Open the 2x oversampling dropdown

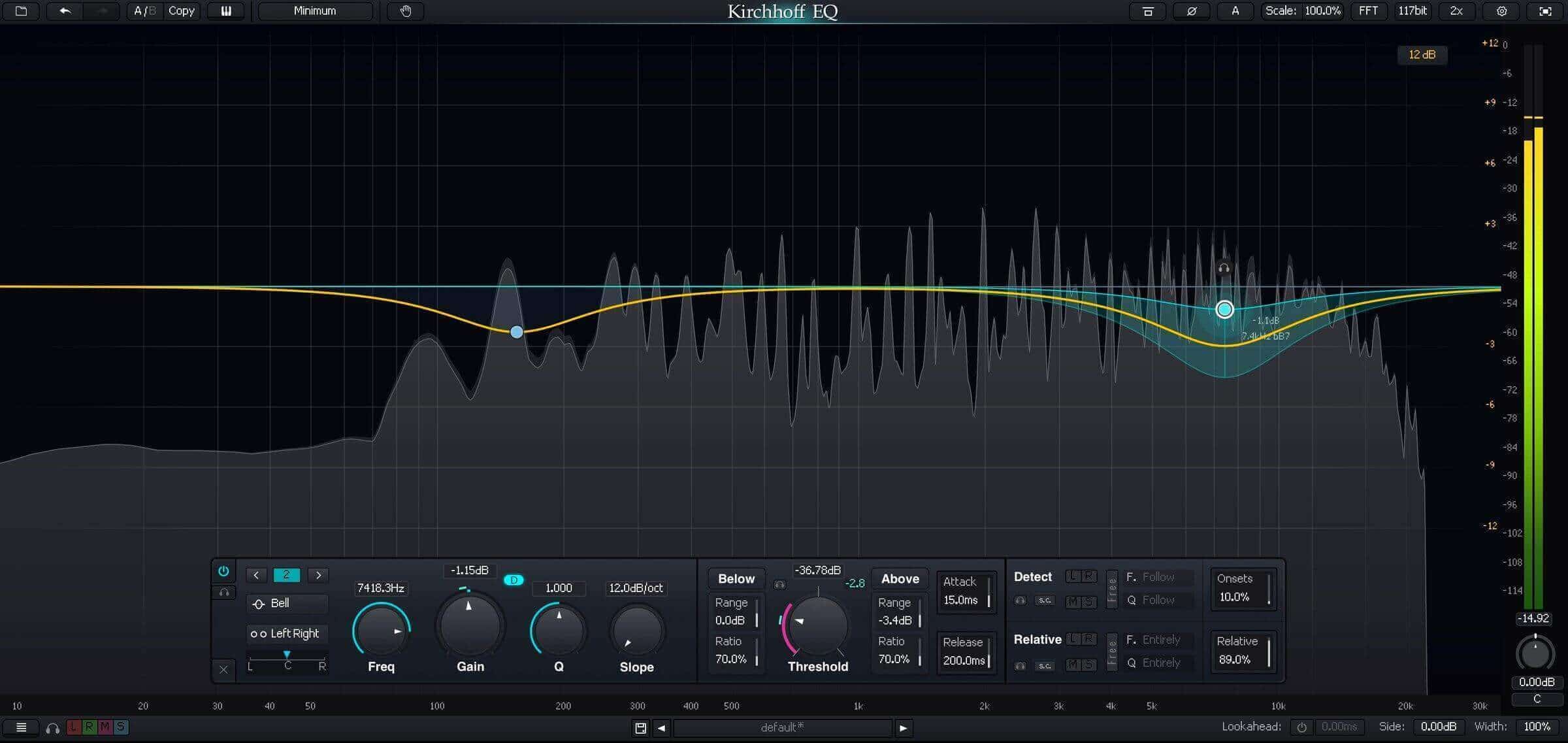click(x=1456, y=11)
